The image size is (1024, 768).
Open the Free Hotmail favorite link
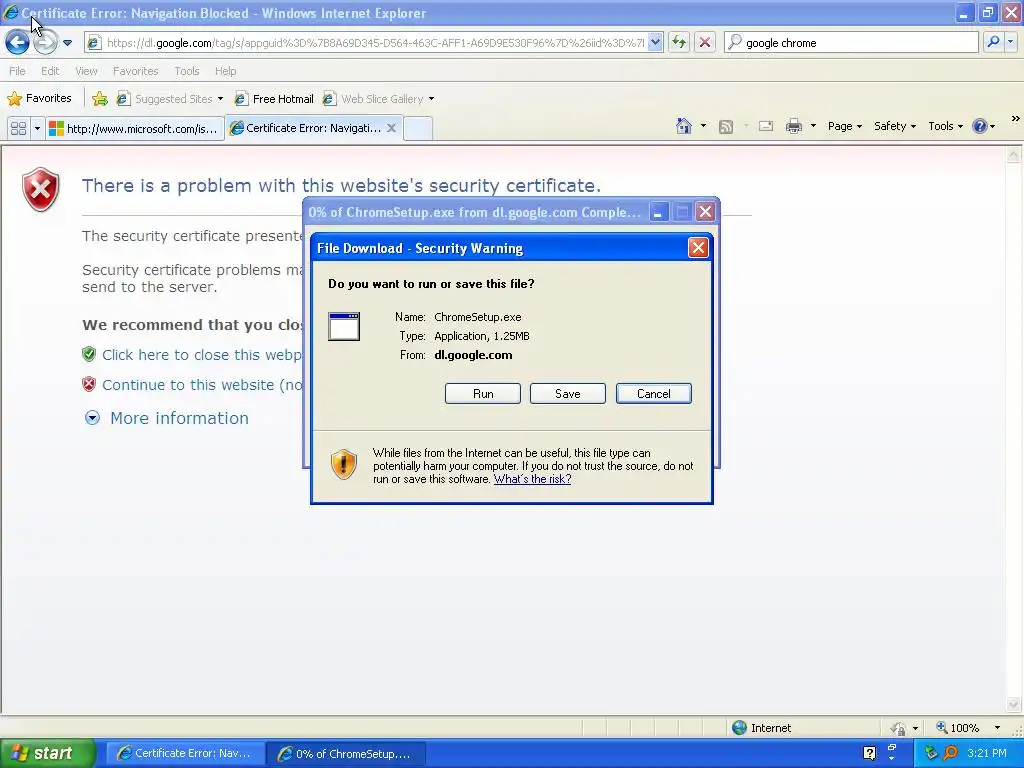[x=274, y=99]
